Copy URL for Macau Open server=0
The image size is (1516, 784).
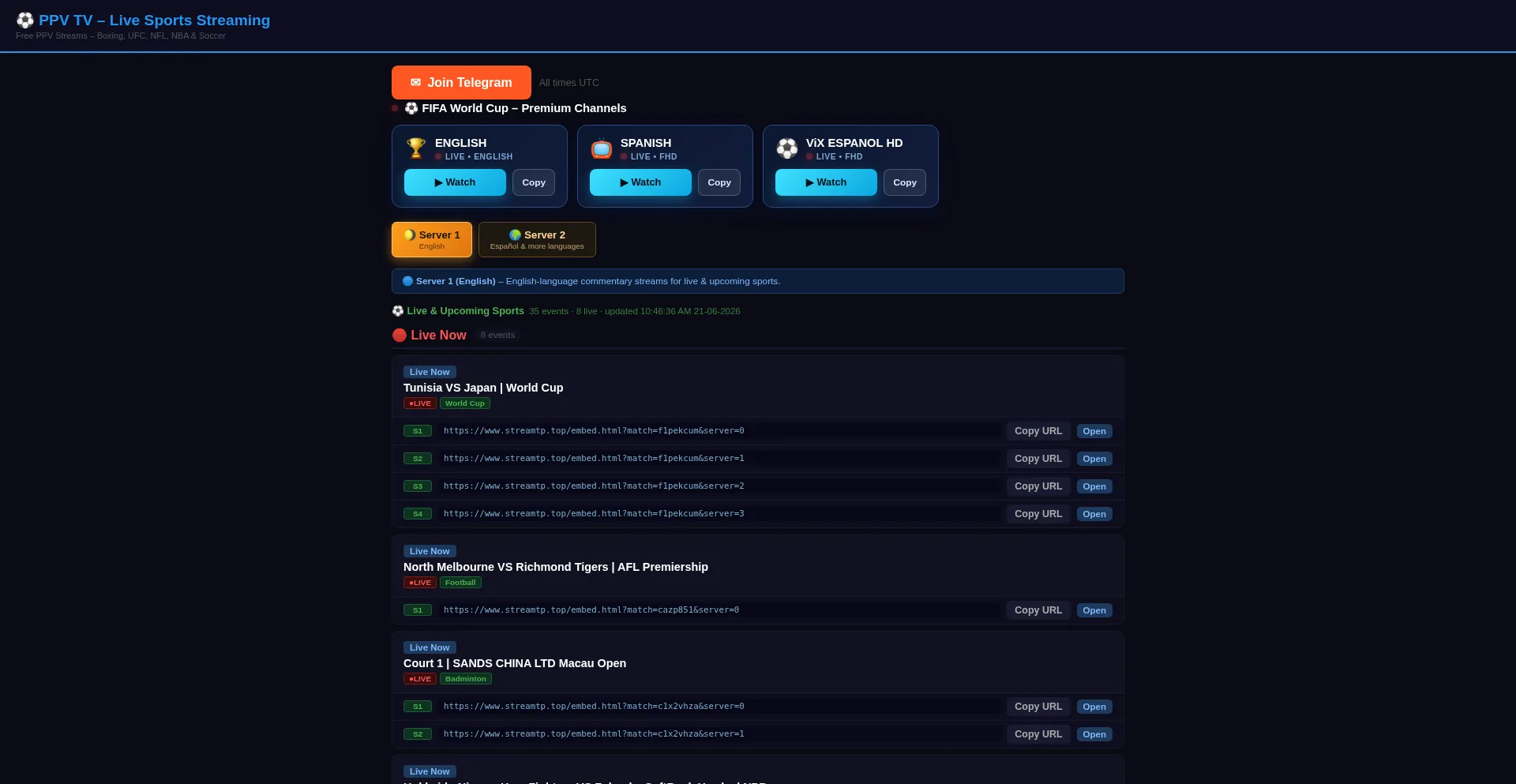coord(1038,707)
